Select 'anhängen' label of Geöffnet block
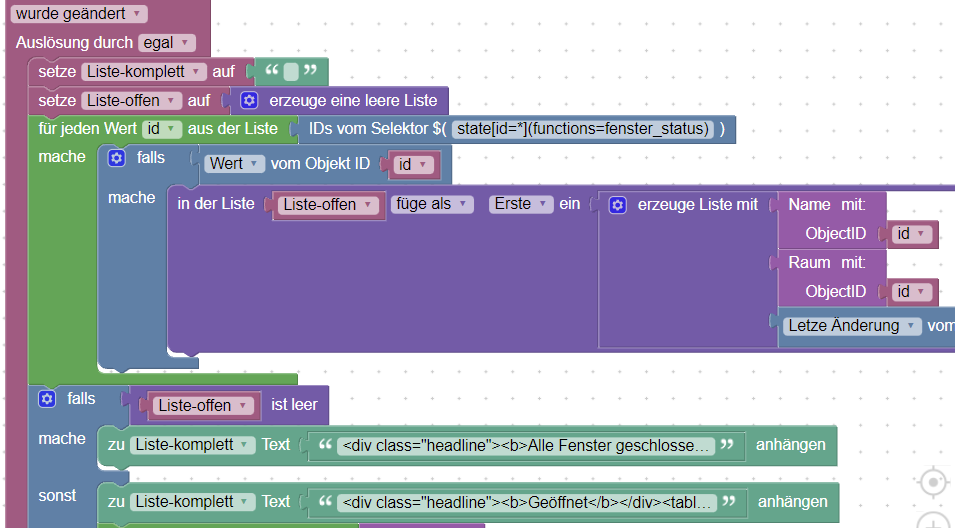This screenshot has height=528, width=955. point(792,502)
